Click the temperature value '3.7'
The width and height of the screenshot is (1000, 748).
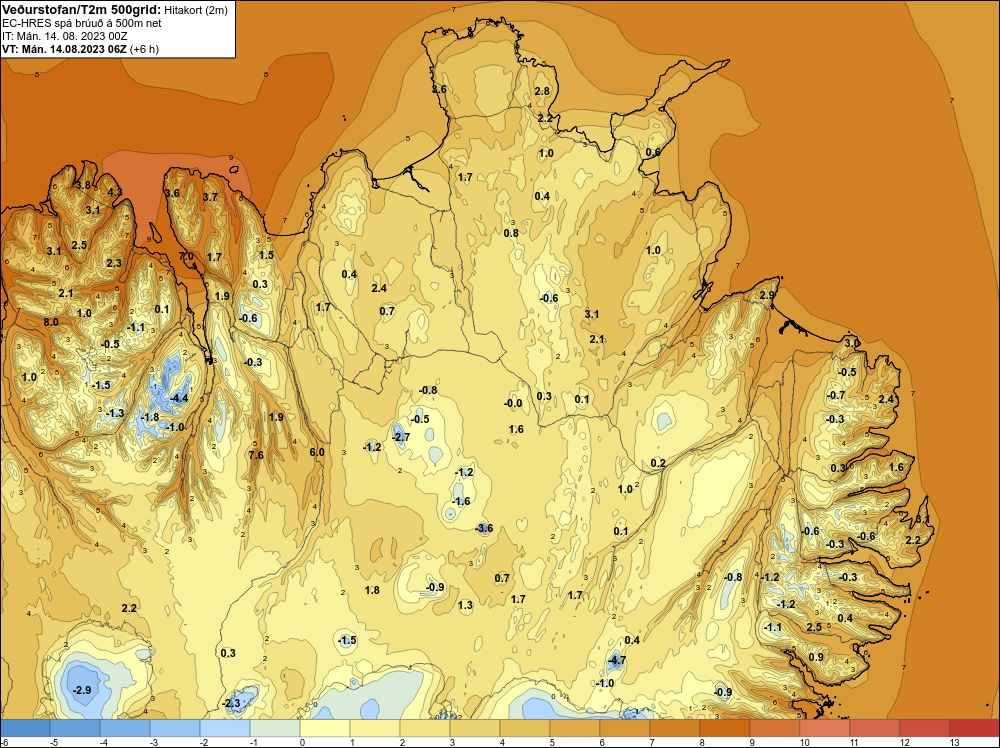[x=210, y=197]
